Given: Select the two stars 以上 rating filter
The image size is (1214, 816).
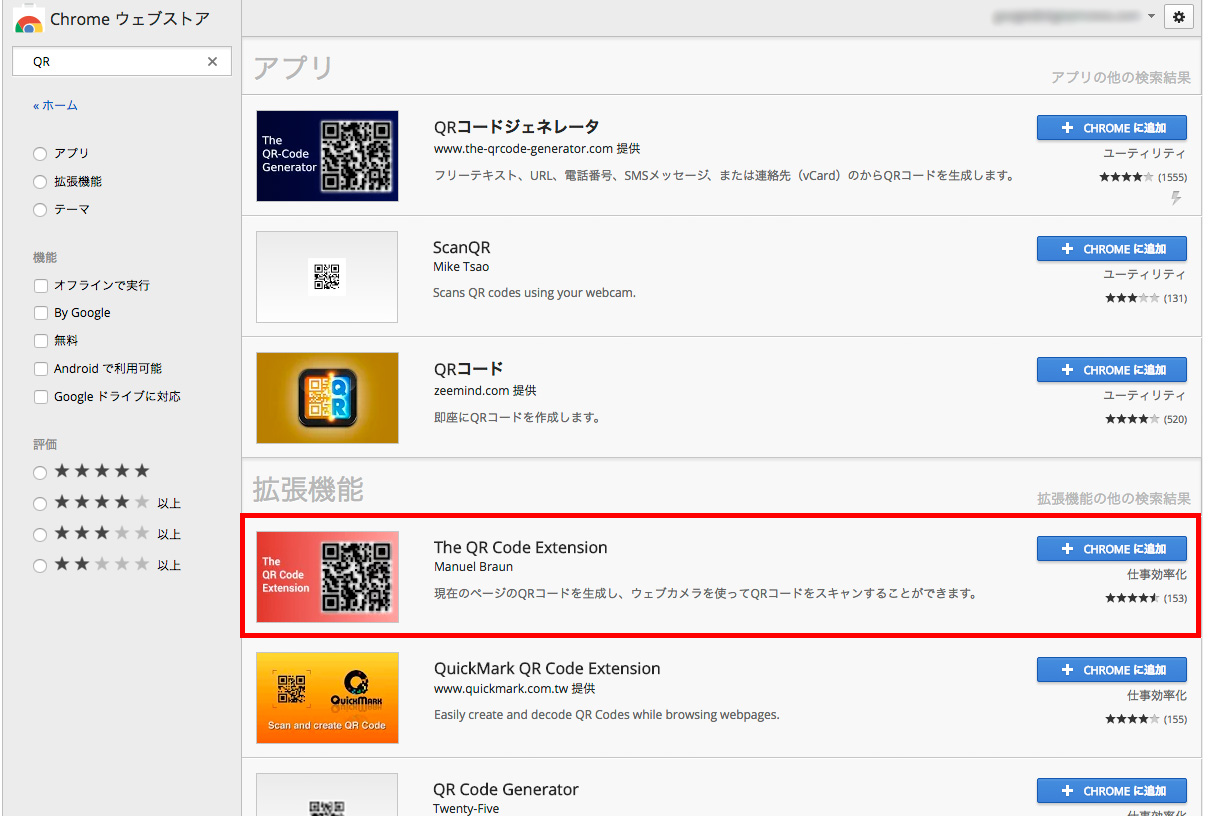Looking at the screenshot, I should (40, 565).
